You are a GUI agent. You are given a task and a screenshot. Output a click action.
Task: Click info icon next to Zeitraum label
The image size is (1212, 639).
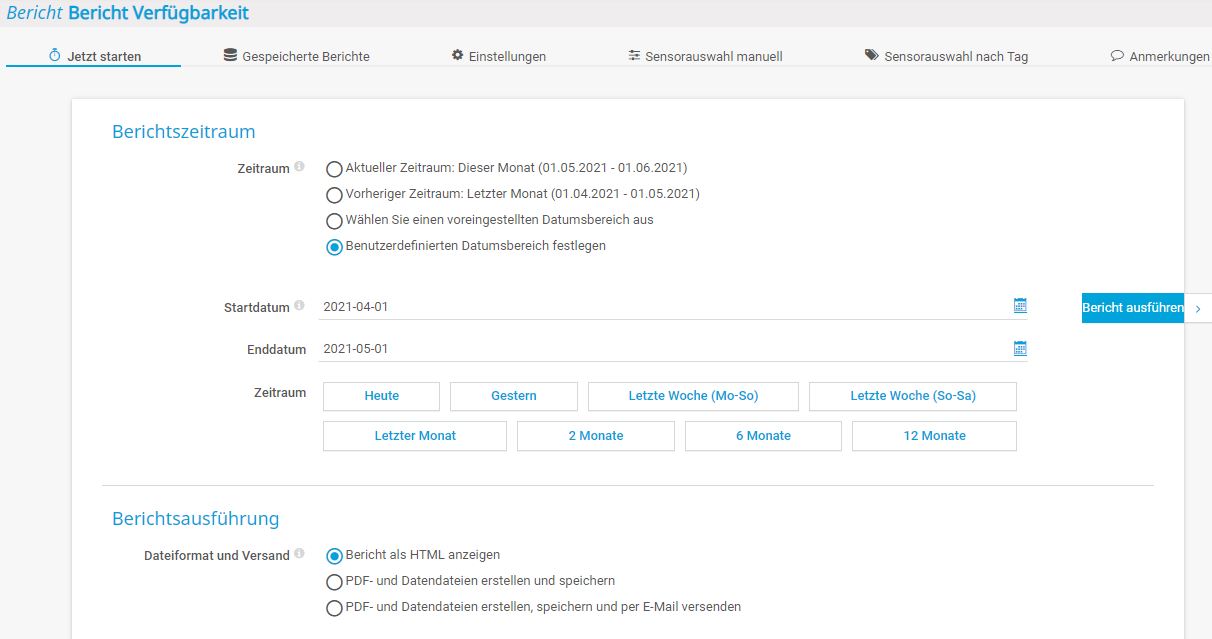299,168
